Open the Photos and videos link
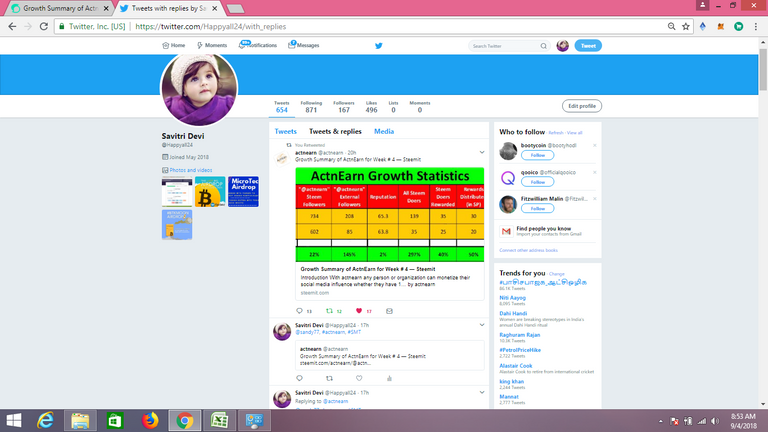 191,170
